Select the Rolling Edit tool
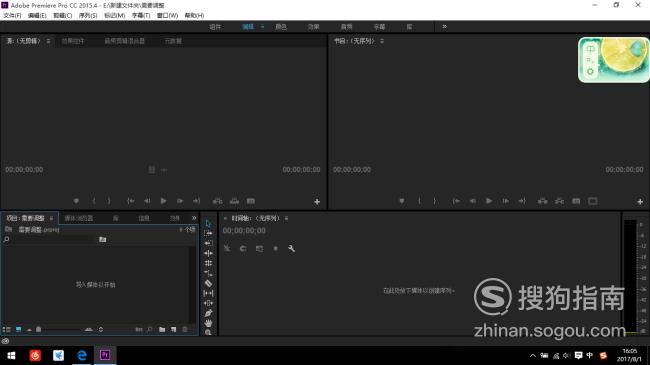This screenshot has width=650, height=365. 208,263
